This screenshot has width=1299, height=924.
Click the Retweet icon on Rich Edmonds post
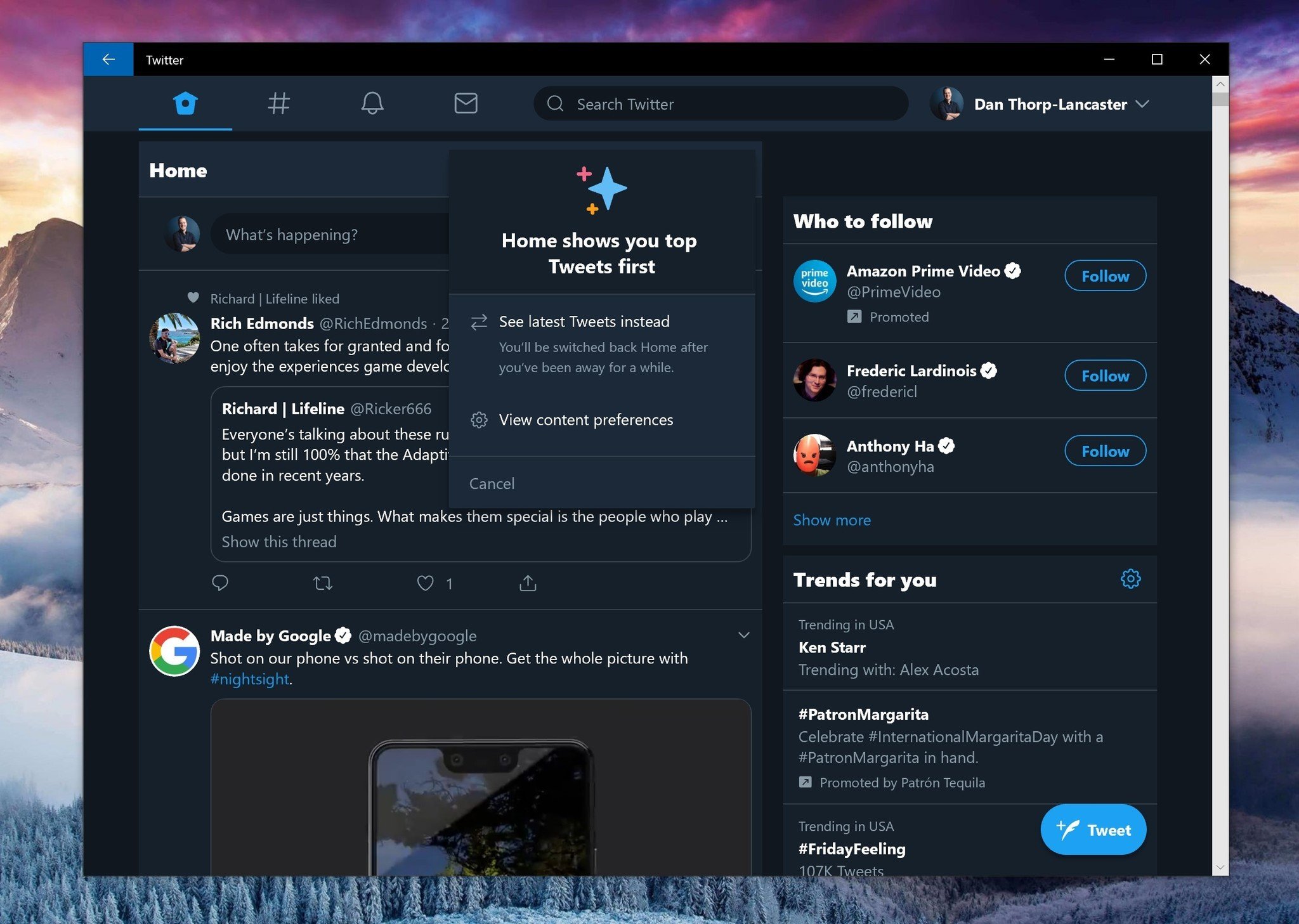point(323,581)
